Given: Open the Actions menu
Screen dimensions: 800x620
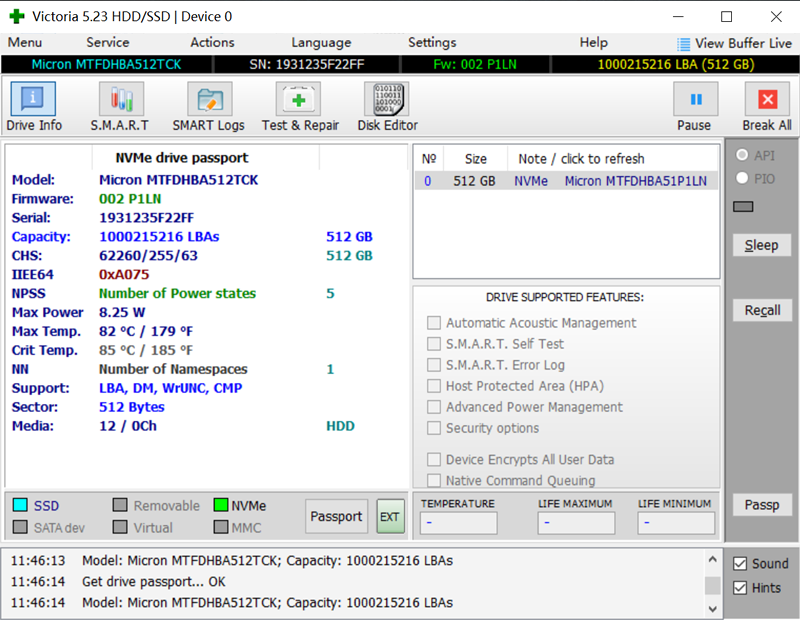Looking at the screenshot, I should pos(212,42).
